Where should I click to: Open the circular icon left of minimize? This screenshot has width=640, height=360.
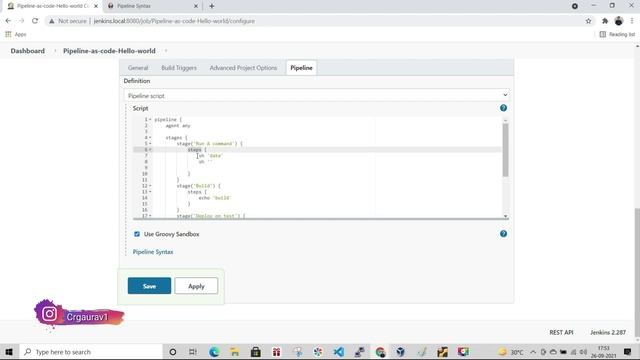pos(575,6)
